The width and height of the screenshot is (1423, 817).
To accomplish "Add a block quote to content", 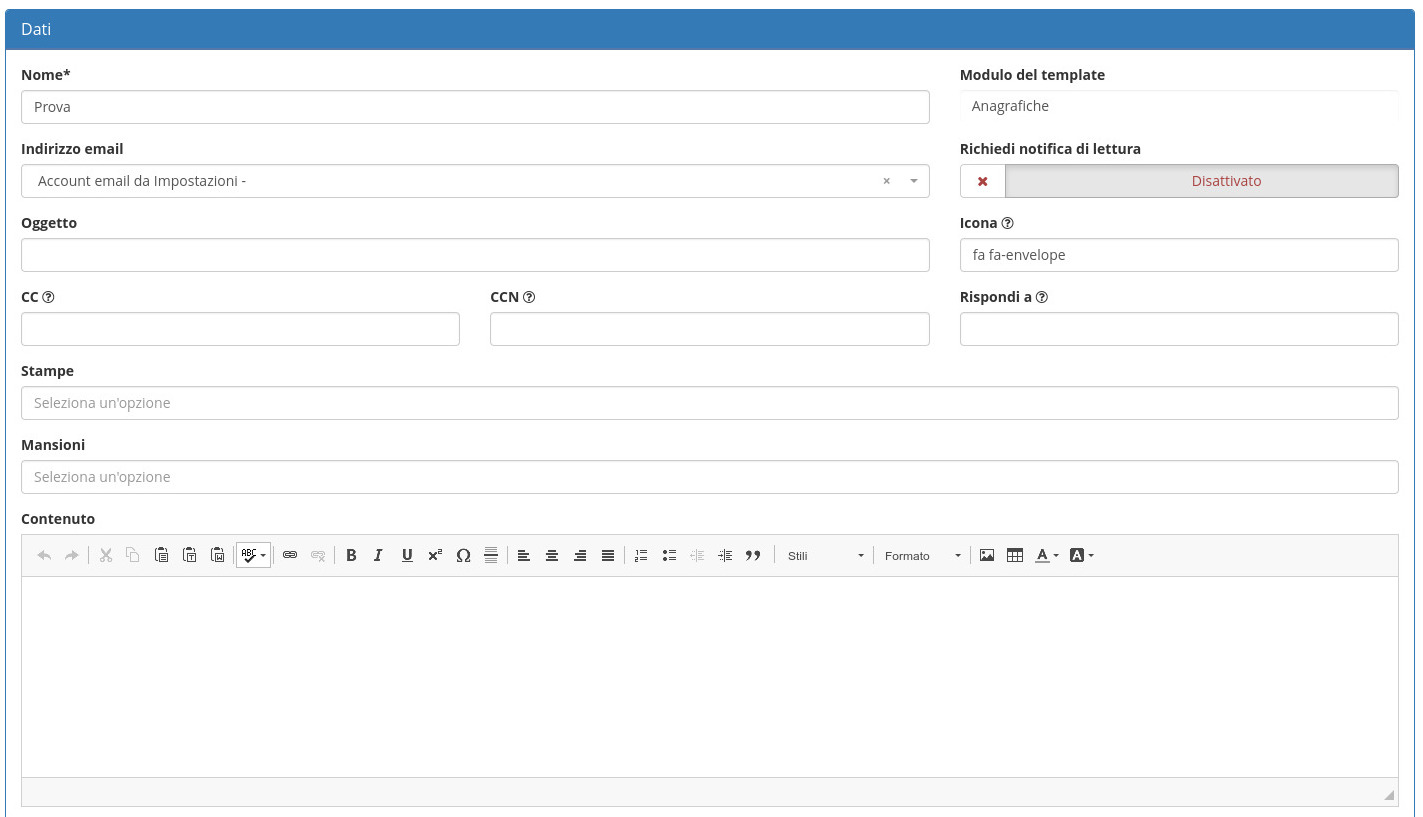I will click(753, 555).
